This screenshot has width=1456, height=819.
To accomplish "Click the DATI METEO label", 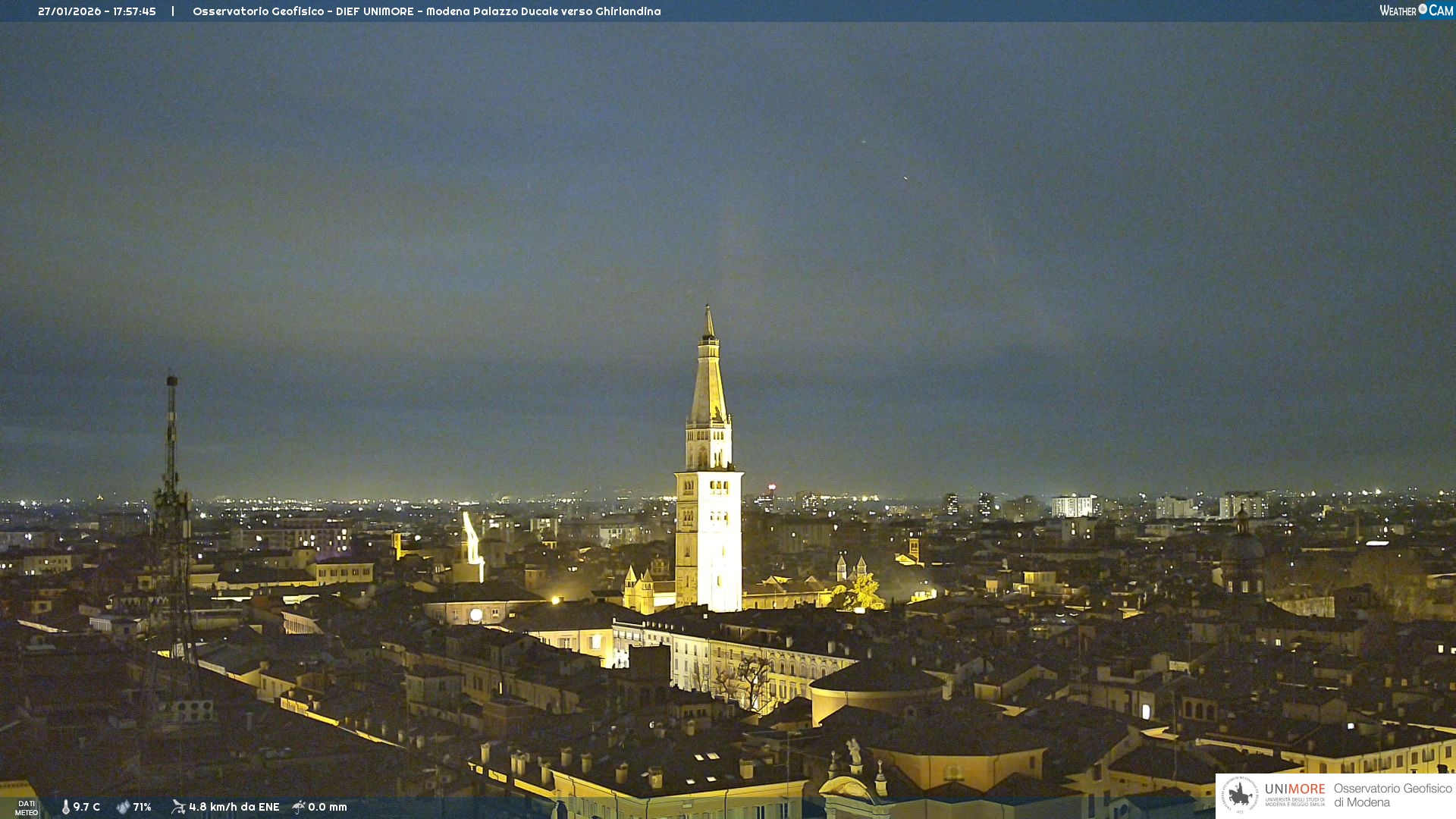I will pos(27,808).
